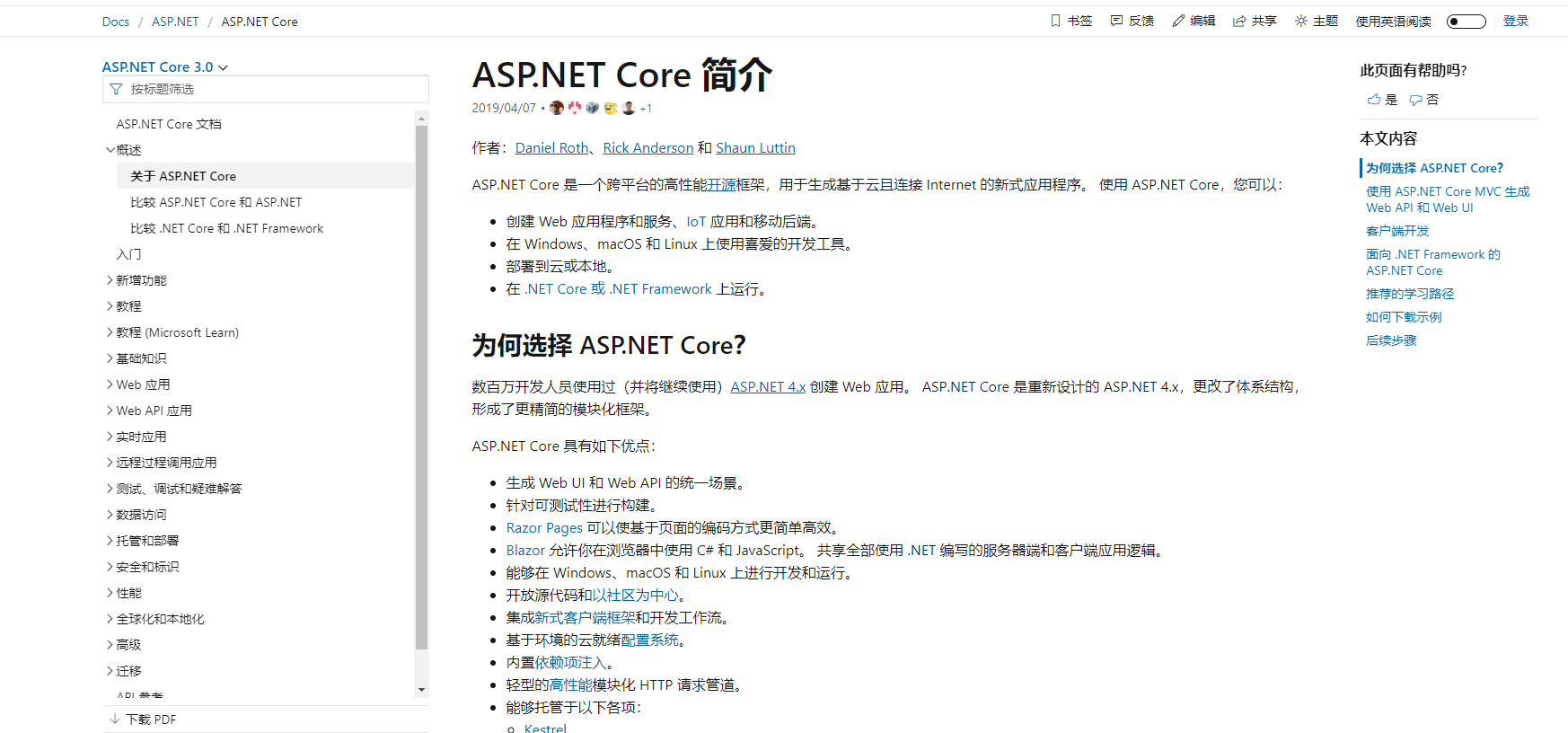Expand the 实时应用 tree section
This screenshot has height=733, width=1568.
(x=110, y=437)
